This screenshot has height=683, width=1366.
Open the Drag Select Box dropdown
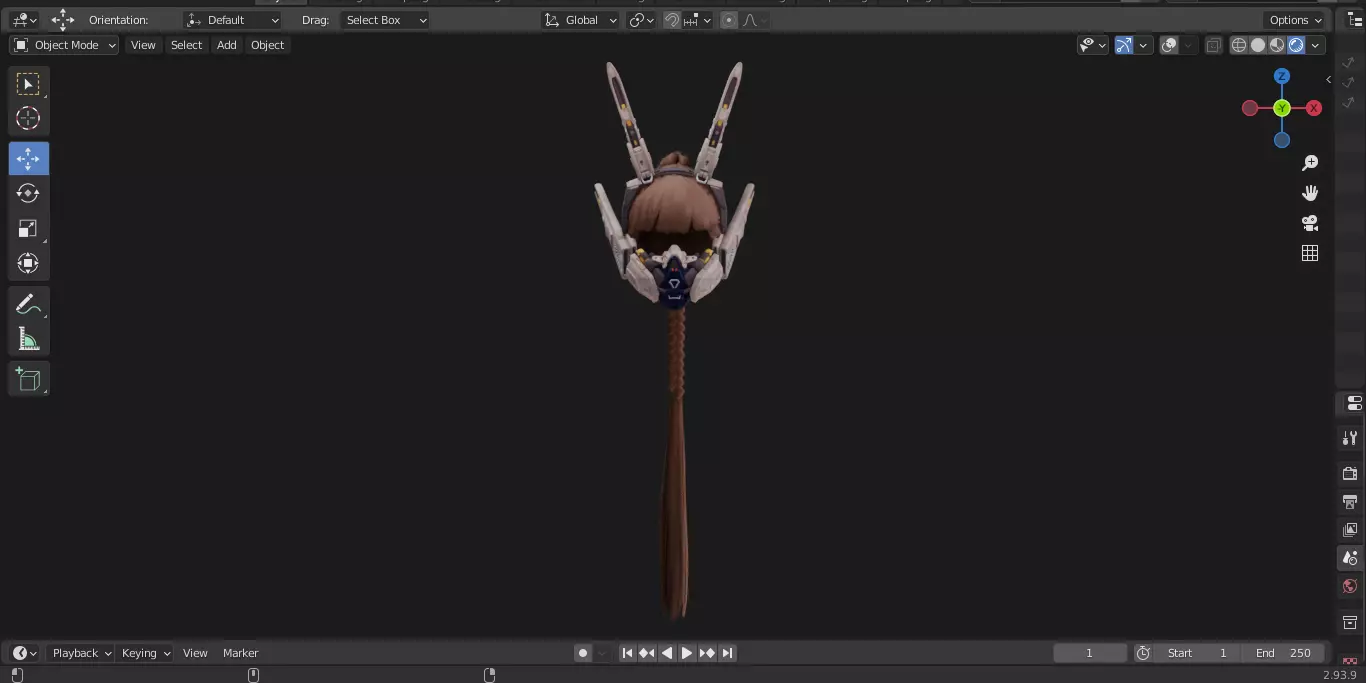click(385, 20)
